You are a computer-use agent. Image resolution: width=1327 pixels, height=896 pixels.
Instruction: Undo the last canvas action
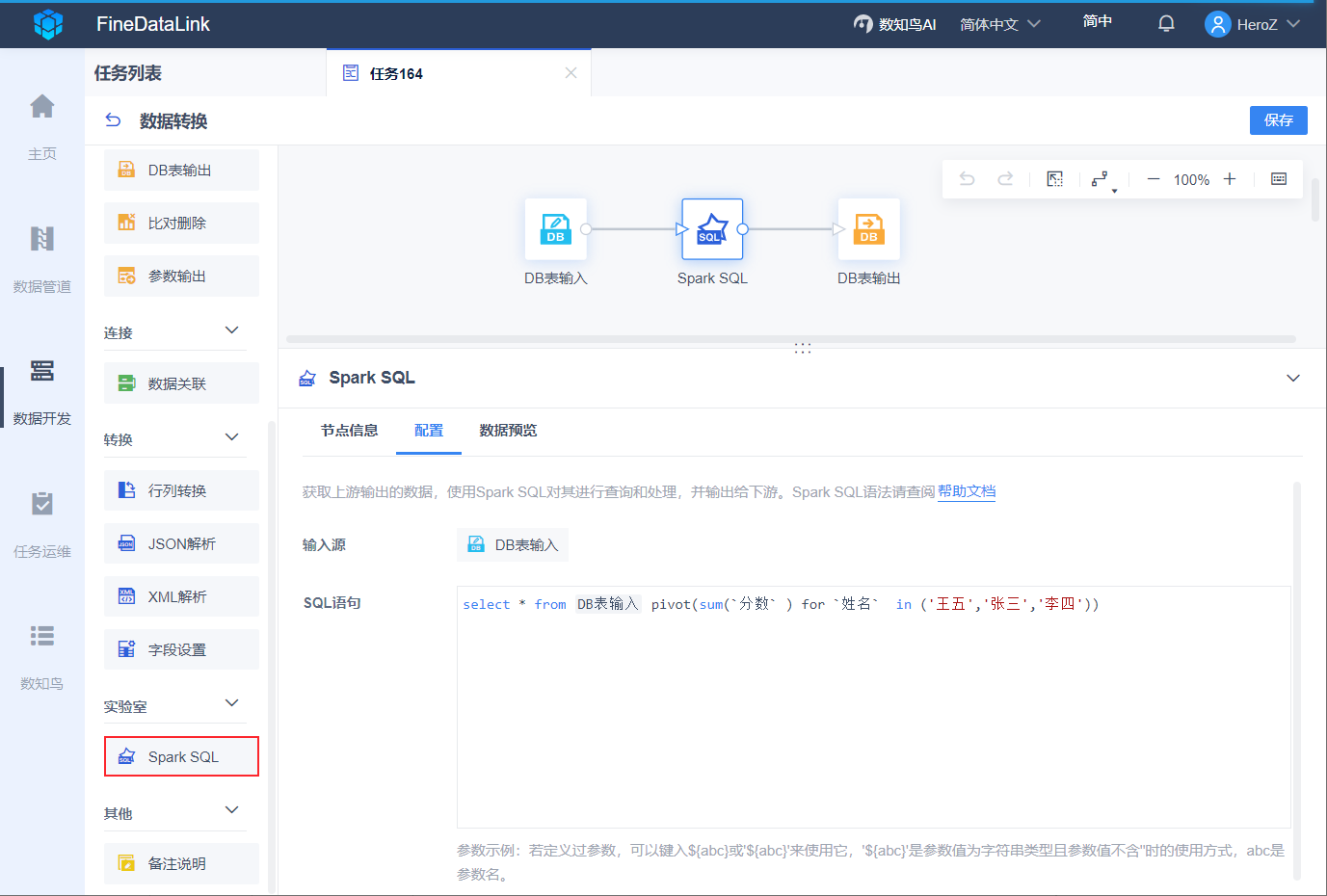pos(968,179)
